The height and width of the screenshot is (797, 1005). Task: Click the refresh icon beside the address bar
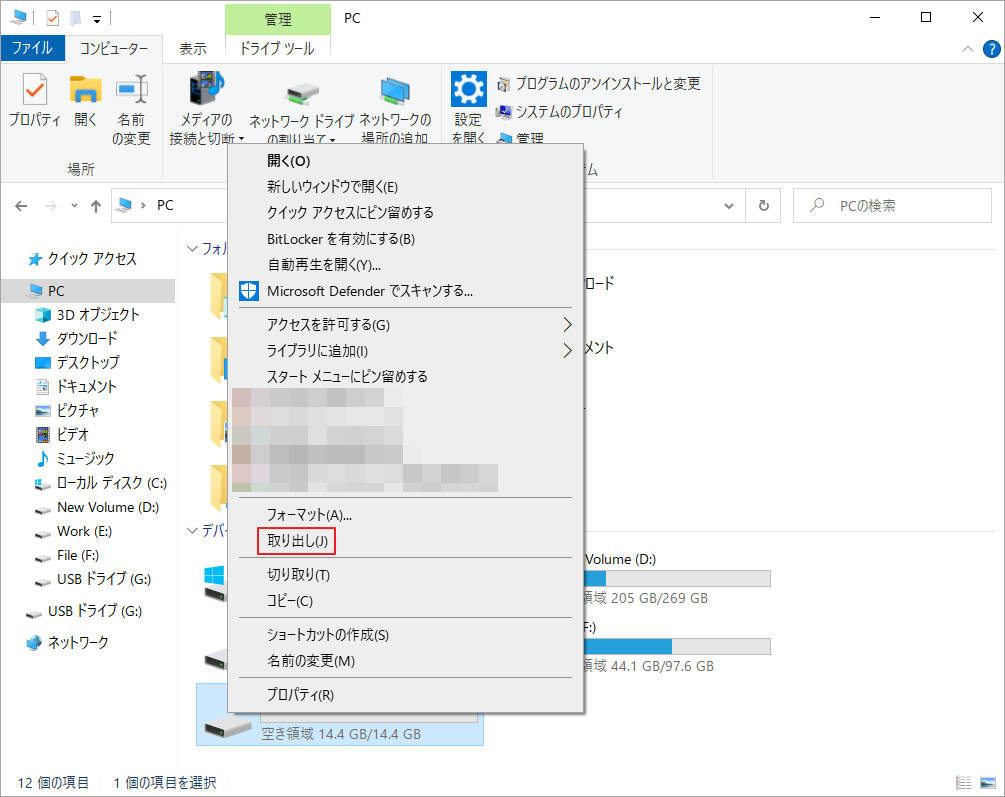(x=763, y=205)
